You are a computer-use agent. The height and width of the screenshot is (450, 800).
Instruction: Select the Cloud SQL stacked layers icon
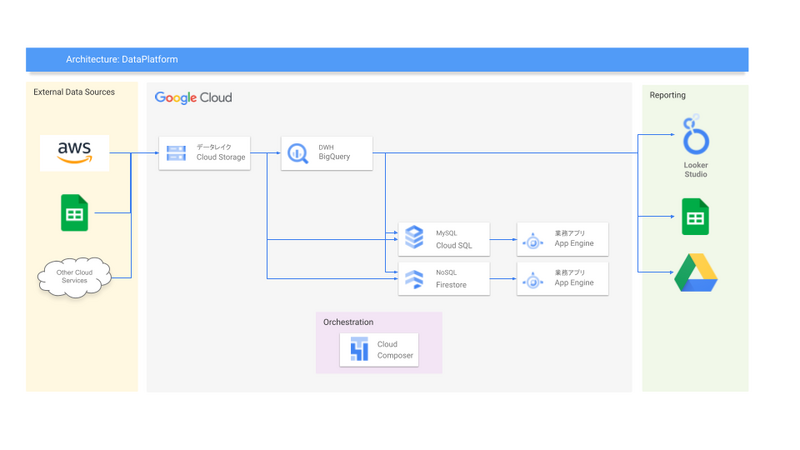tap(414, 238)
